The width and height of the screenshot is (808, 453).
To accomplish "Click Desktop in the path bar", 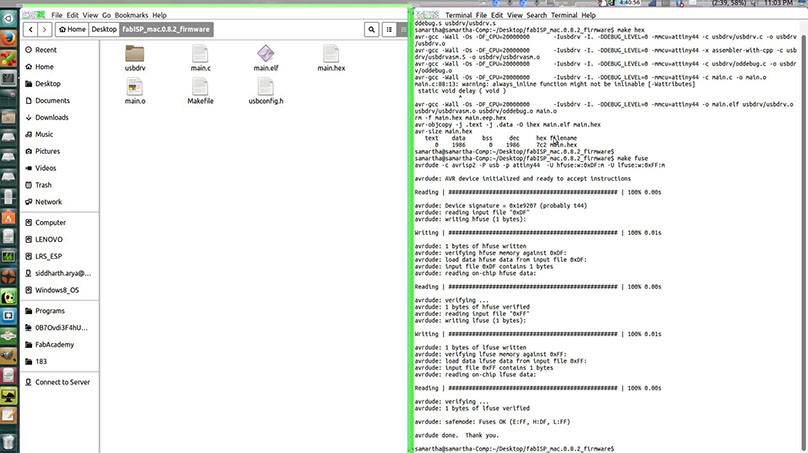I will 104,29.
